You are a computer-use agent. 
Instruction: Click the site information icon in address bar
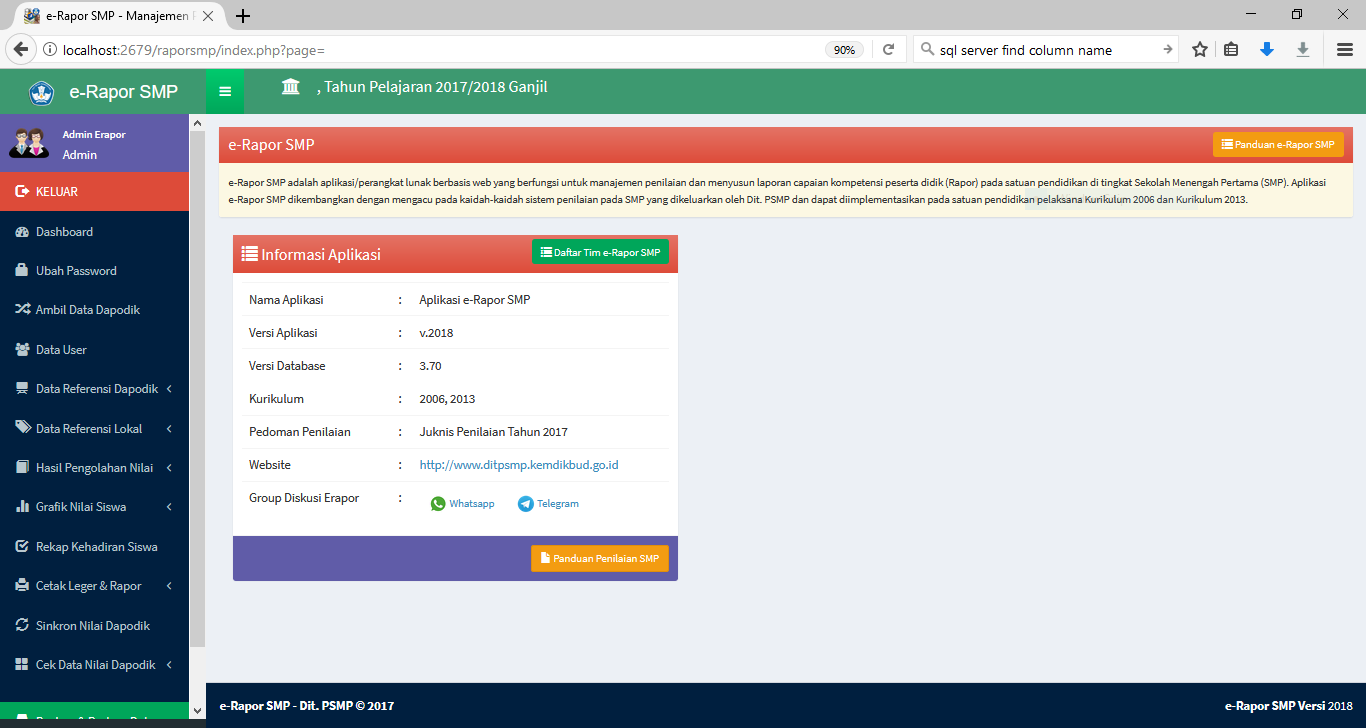coord(49,50)
